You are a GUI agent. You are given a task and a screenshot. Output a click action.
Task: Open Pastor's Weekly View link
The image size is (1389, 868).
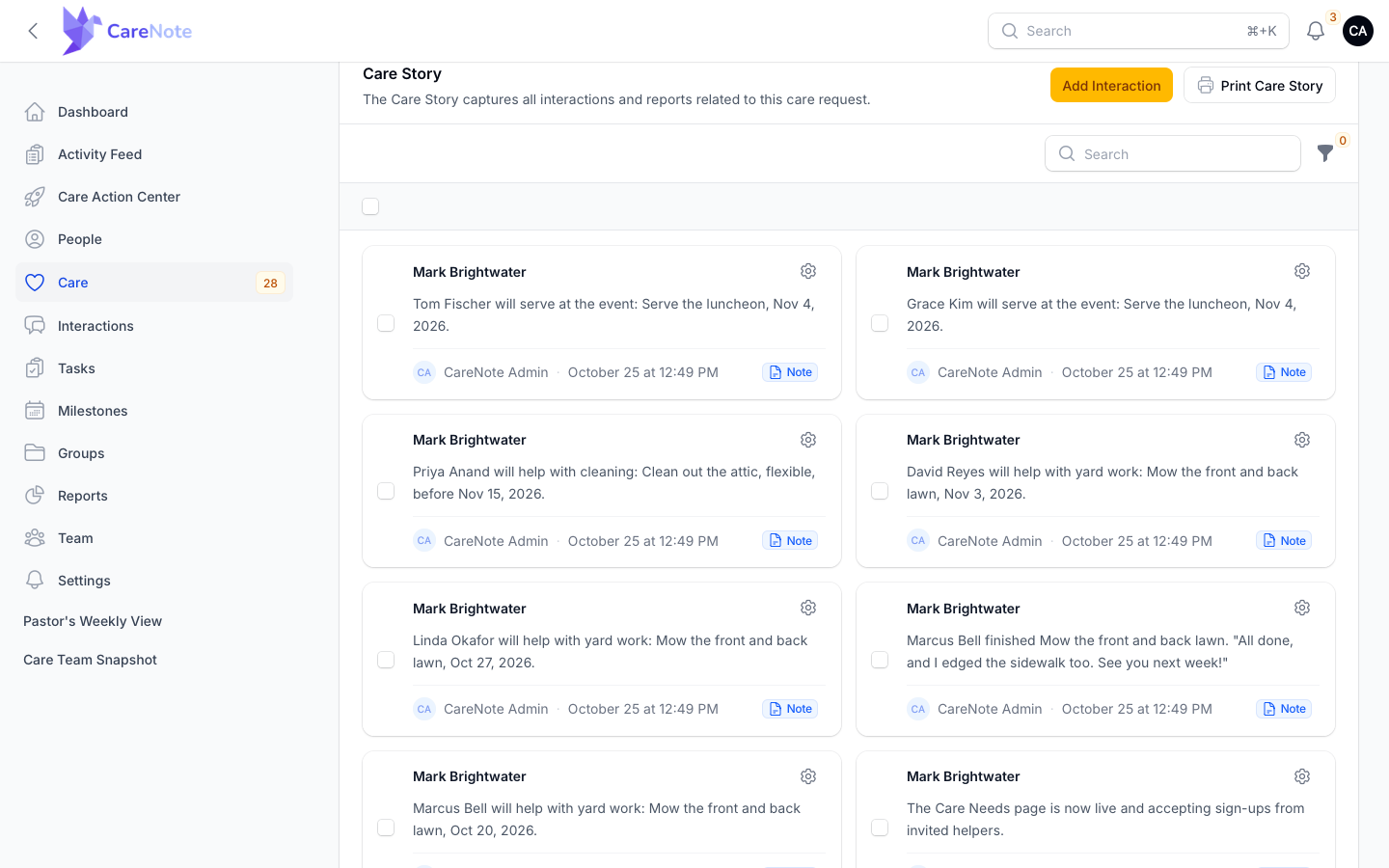coord(93,621)
